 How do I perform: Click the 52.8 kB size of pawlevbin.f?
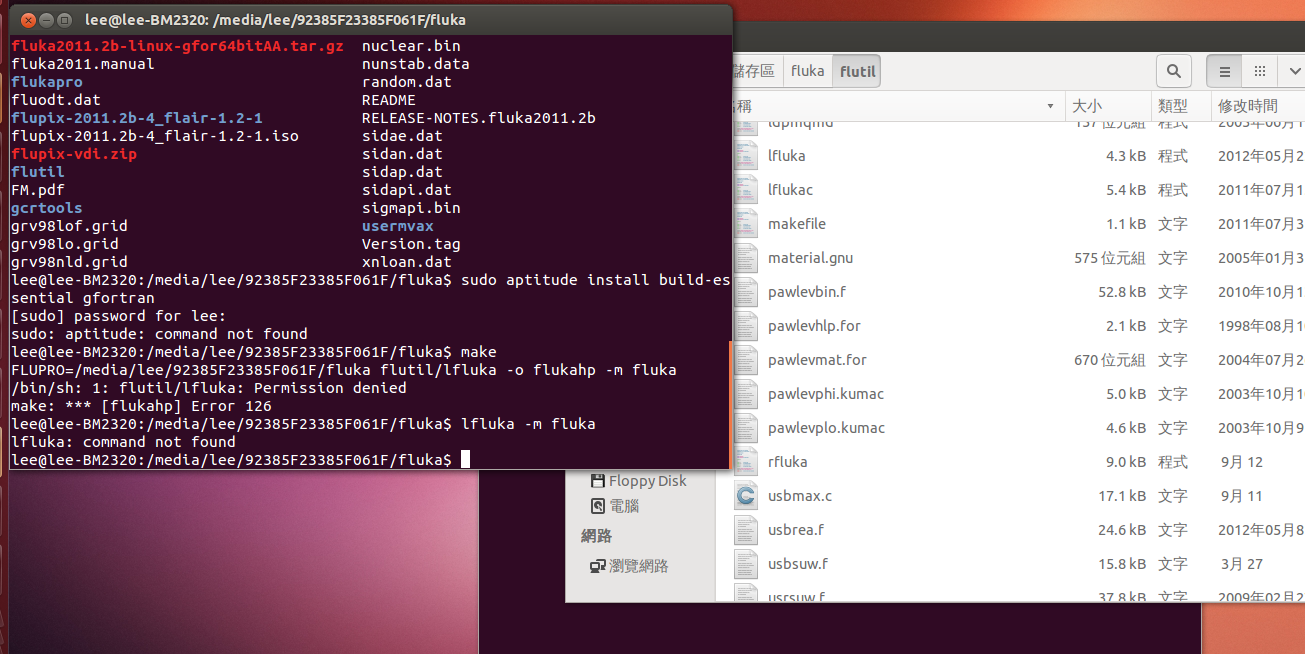(x=1122, y=292)
